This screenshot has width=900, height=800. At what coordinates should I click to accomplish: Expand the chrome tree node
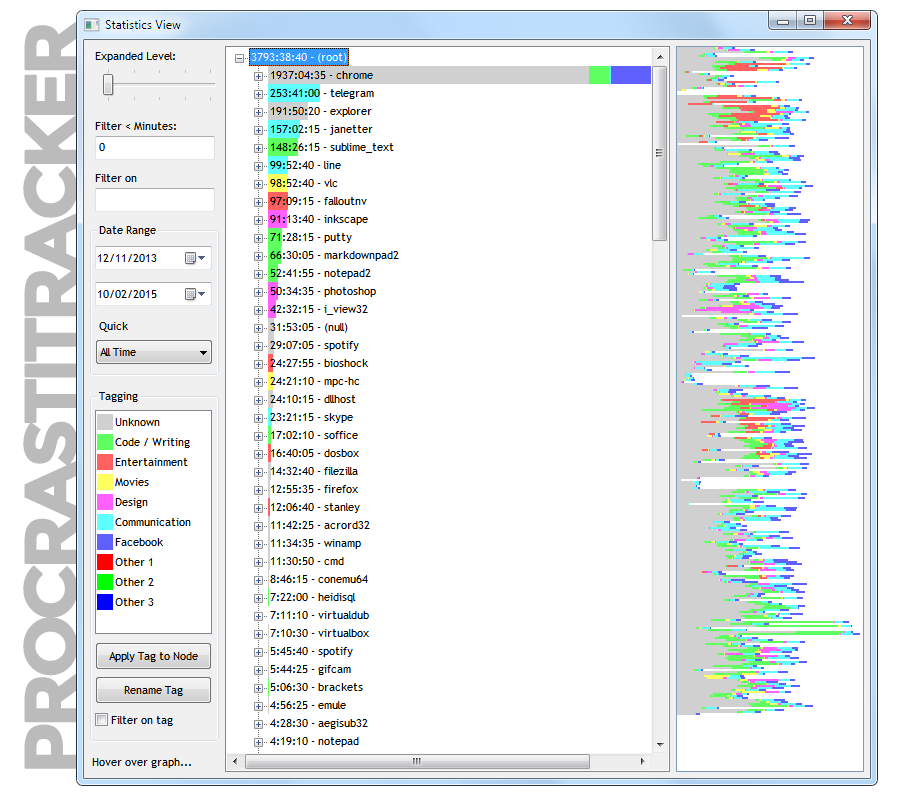click(258, 76)
